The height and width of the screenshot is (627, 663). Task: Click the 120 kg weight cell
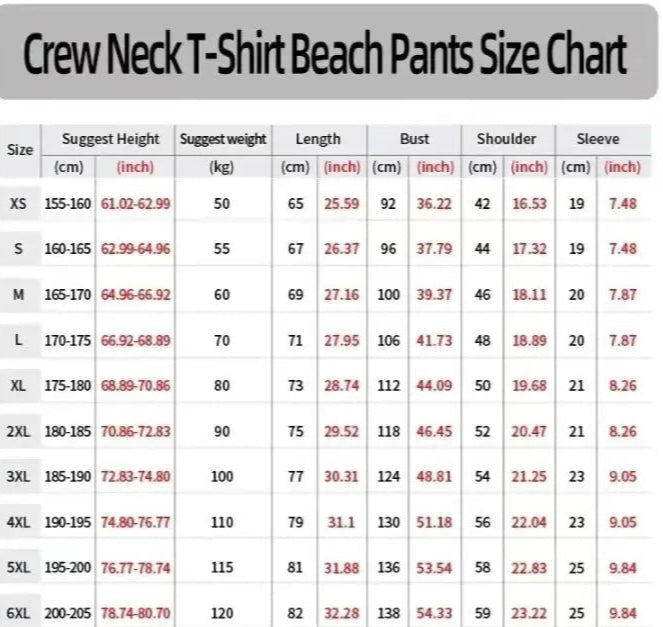pos(222,612)
